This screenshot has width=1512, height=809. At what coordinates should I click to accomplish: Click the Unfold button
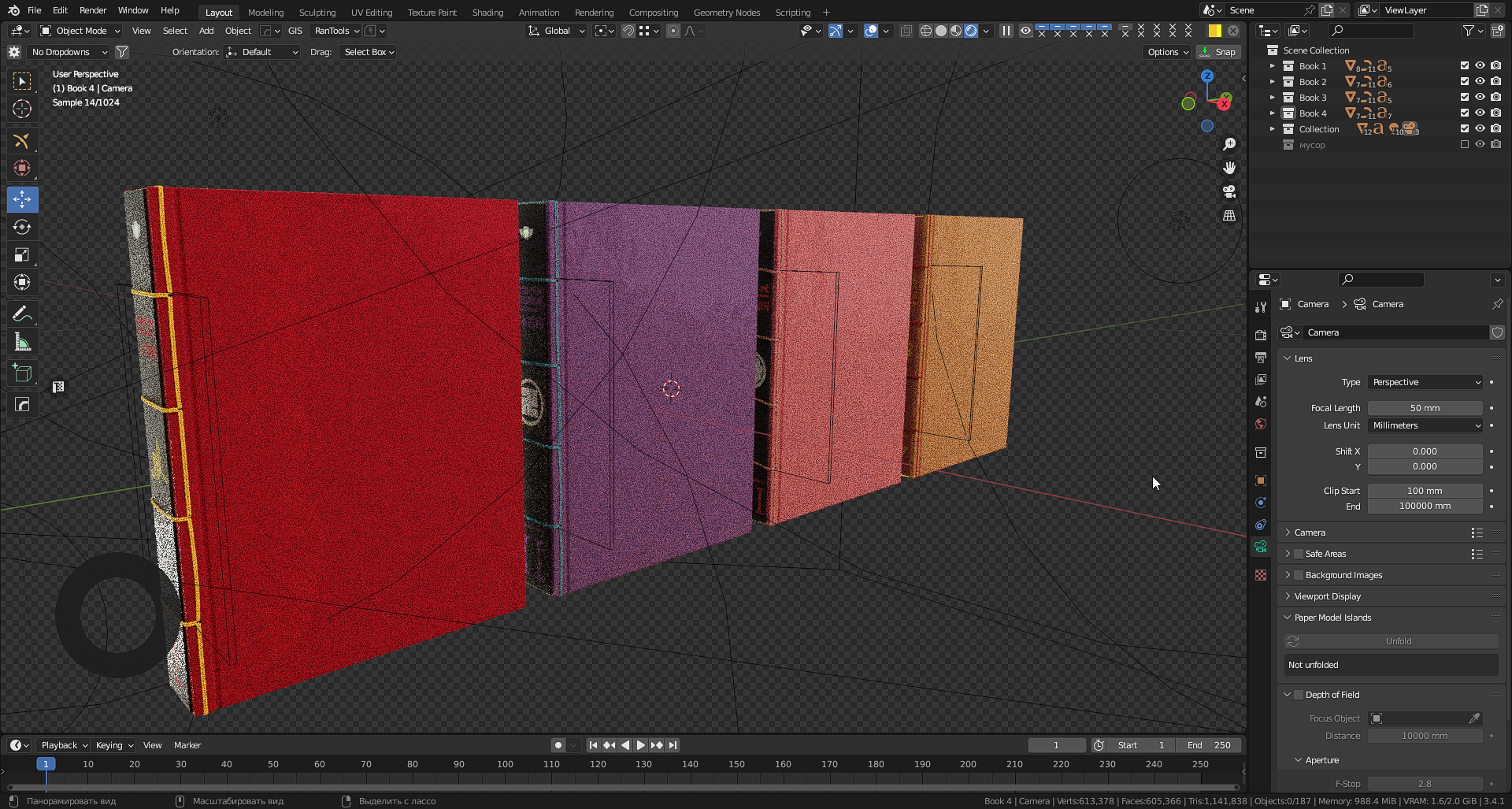[1398, 641]
